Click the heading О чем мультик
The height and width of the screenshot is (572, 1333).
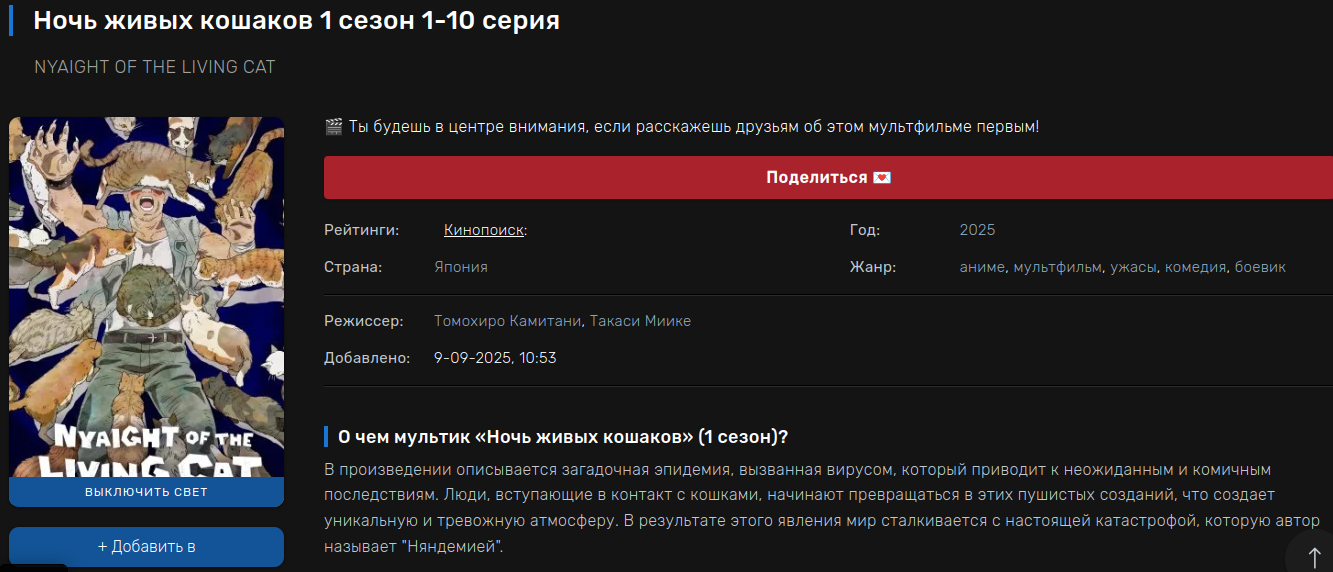click(563, 437)
